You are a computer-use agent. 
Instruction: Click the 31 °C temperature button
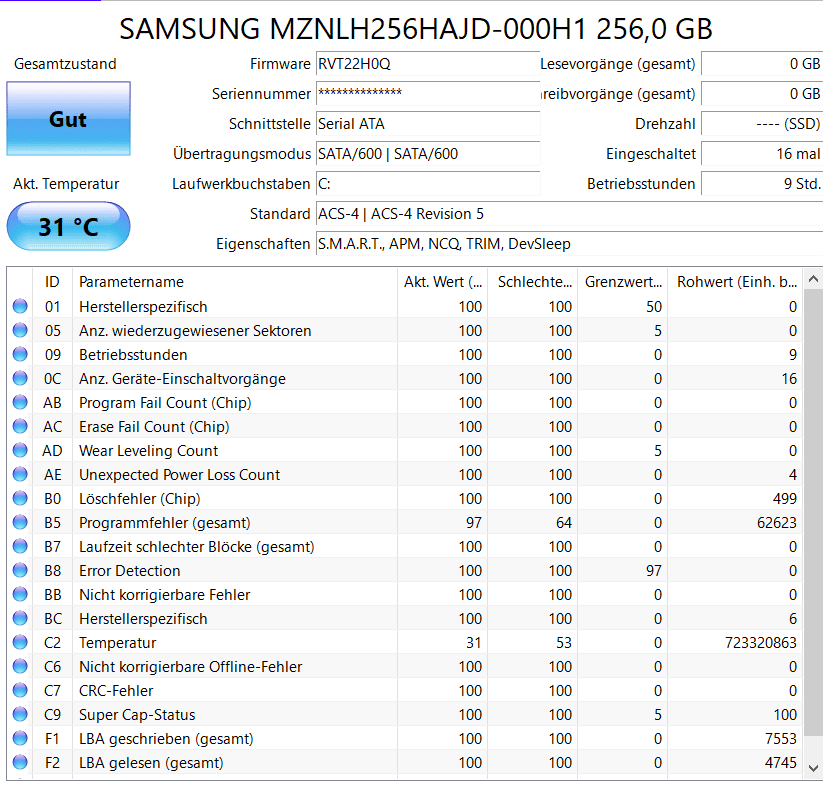pos(68,226)
